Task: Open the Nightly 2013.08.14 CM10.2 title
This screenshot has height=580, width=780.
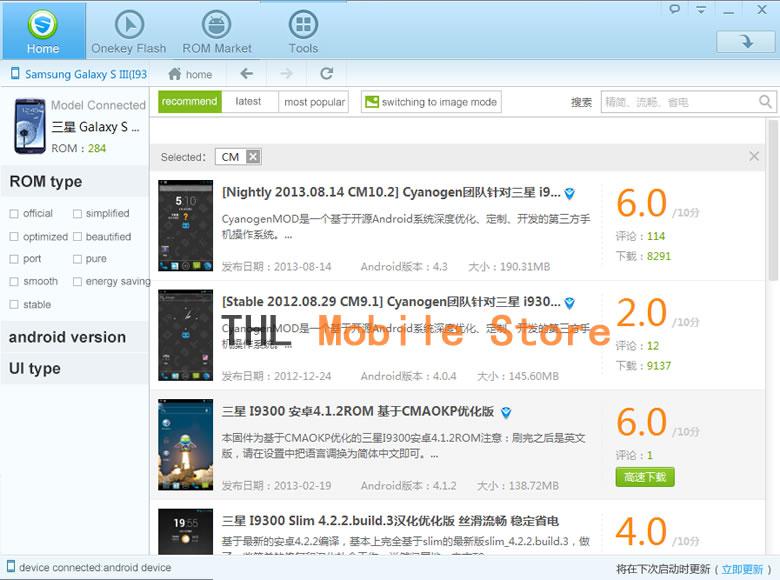Action: (391, 193)
